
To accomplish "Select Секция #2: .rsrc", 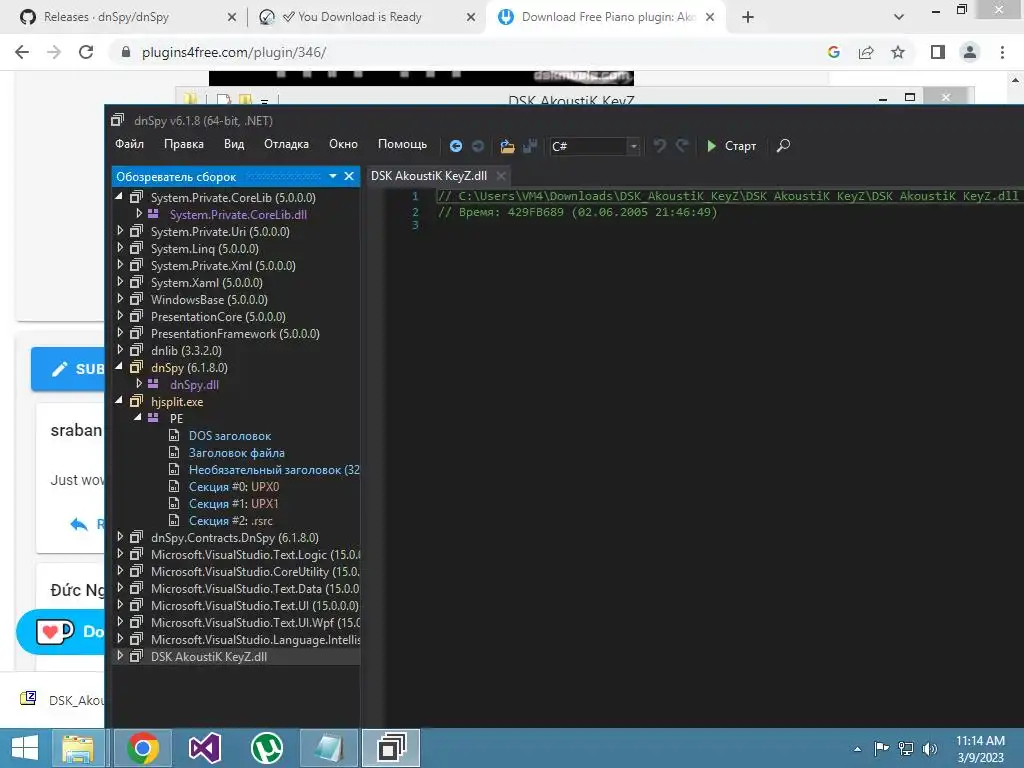I will pos(231,520).
